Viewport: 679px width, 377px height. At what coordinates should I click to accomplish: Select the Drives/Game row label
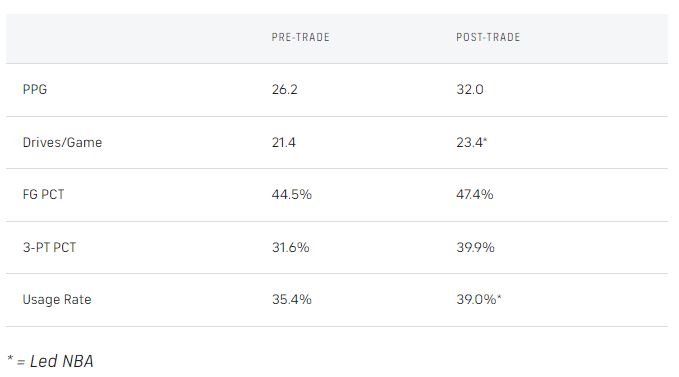coord(62,142)
